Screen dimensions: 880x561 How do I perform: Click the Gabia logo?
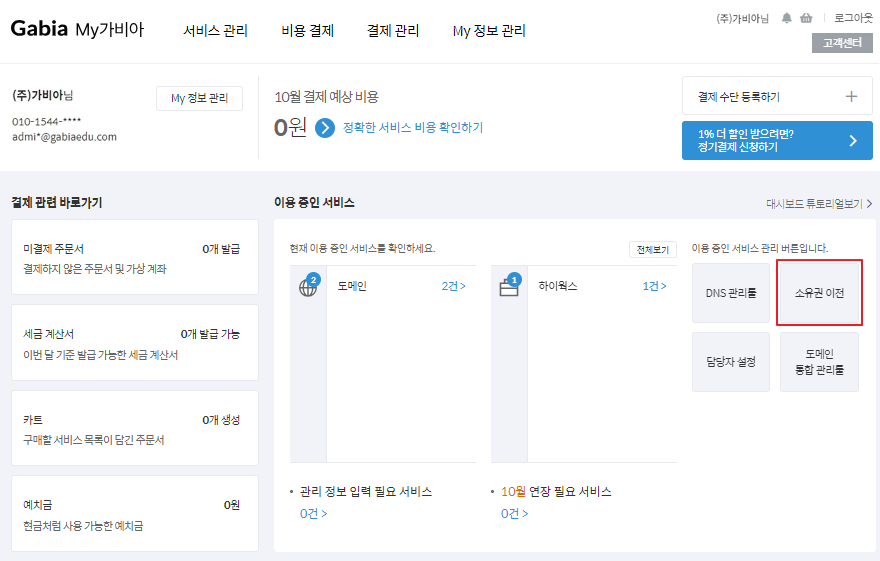39,29
